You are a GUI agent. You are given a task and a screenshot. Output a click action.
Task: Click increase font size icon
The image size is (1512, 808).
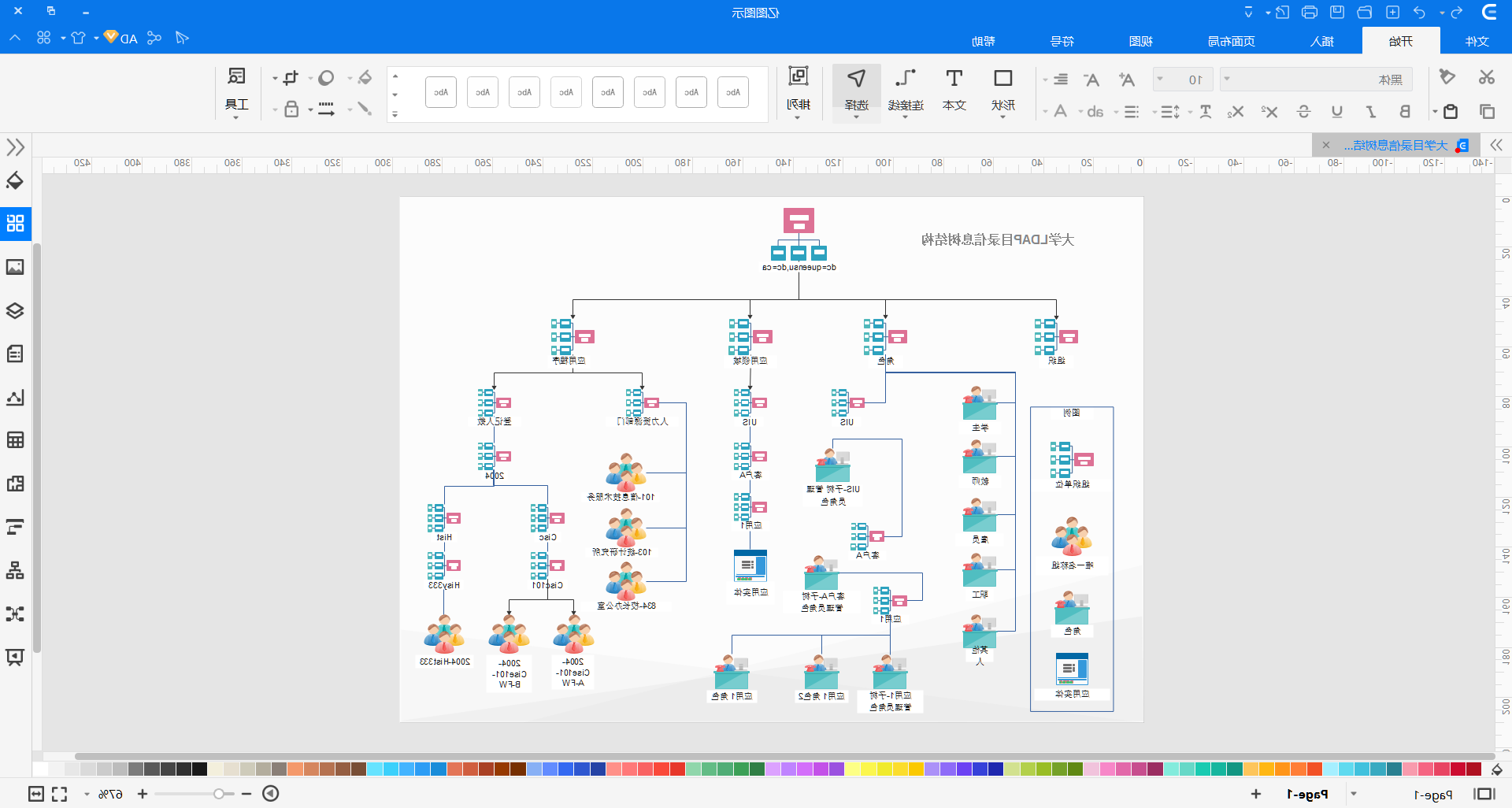click(1126, 80)
